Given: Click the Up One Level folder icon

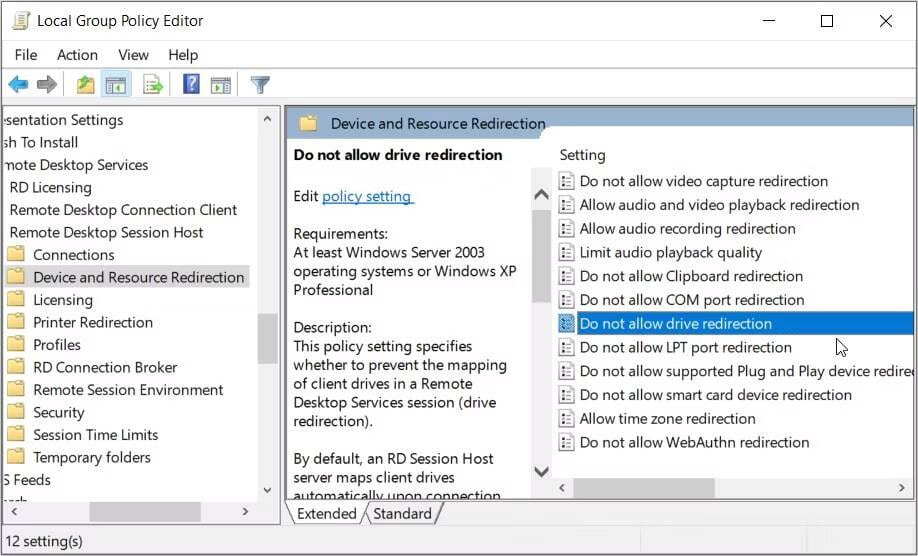Looking at the screenshot, I should [x=86, y=85].
